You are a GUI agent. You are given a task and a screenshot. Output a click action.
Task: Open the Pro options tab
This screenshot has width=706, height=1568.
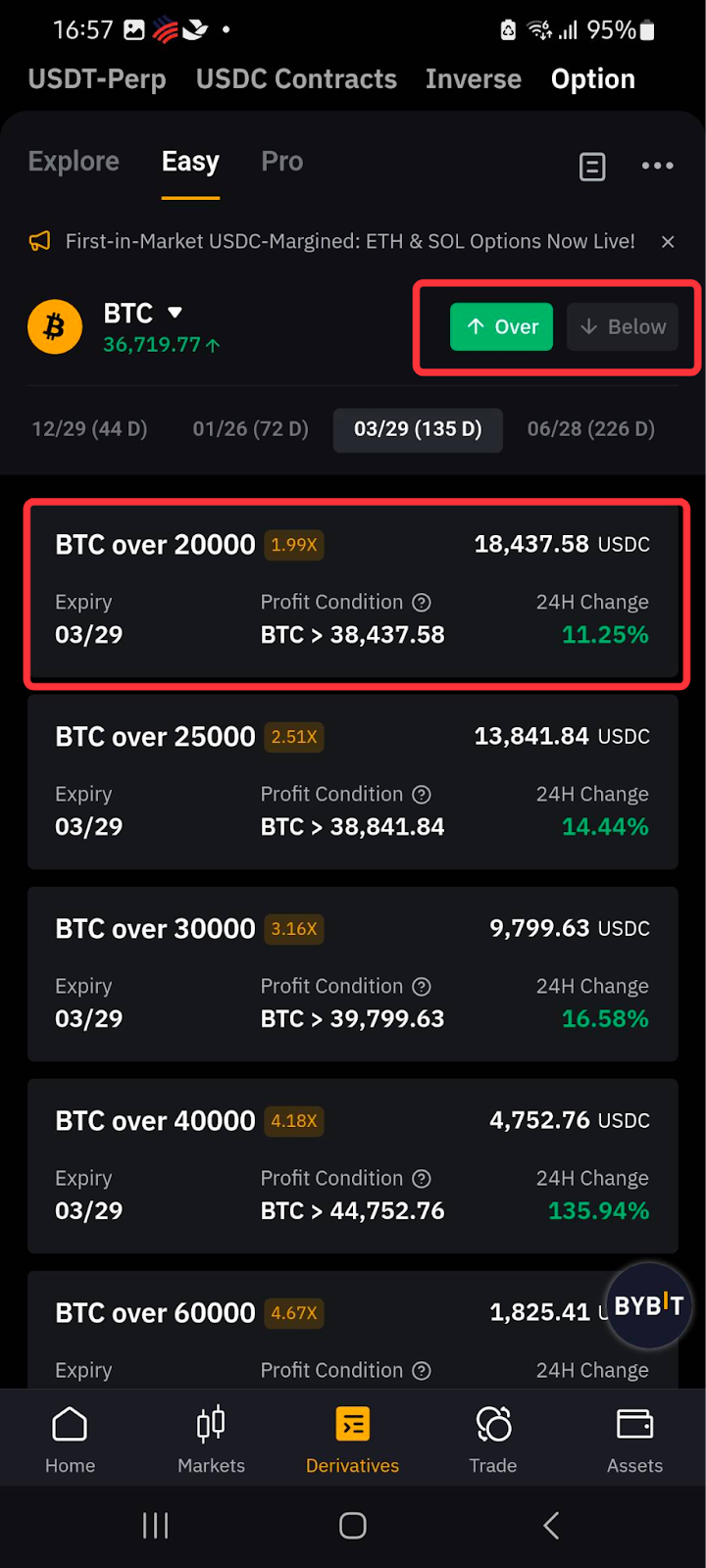[x=281, y=162]
